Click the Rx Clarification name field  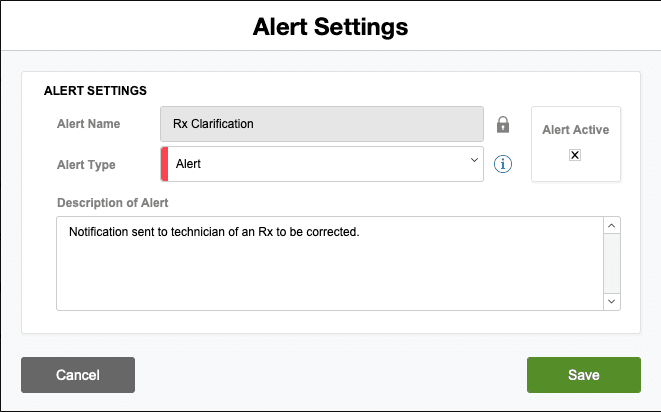tap(322, 124)
